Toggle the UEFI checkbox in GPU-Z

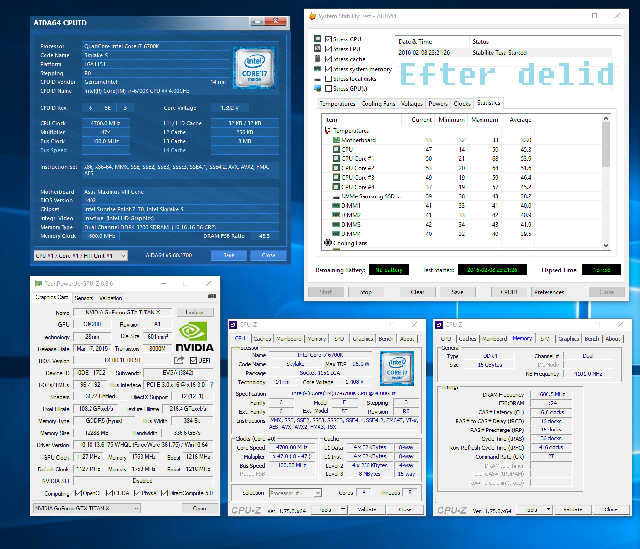[193, 360]
